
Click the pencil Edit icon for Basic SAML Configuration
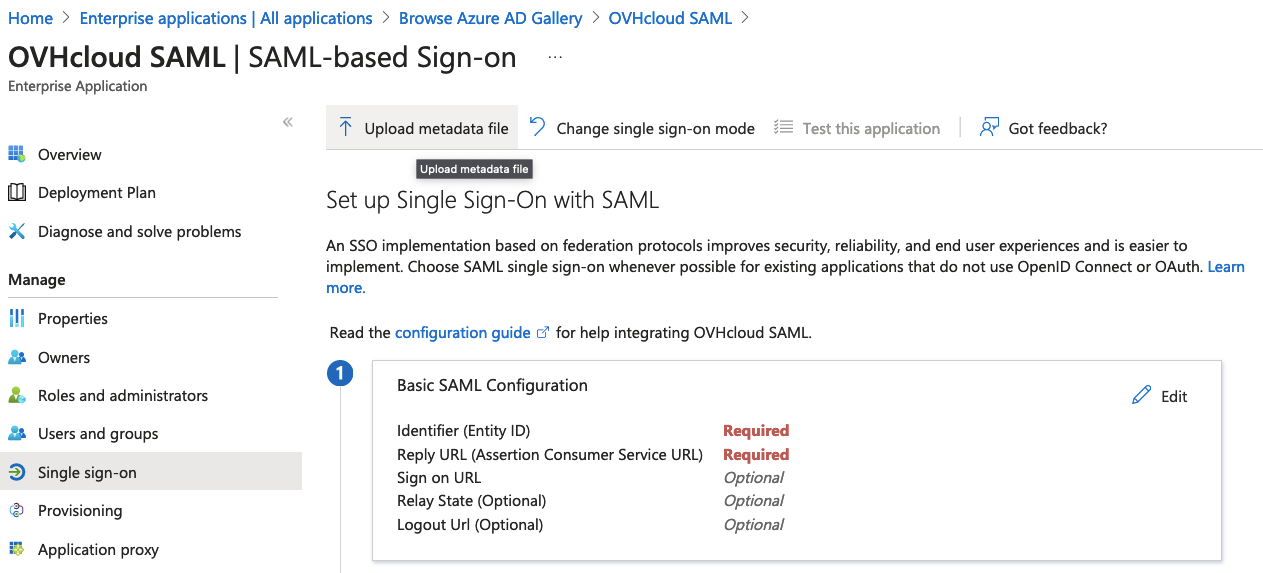(x=1141, y=396)
